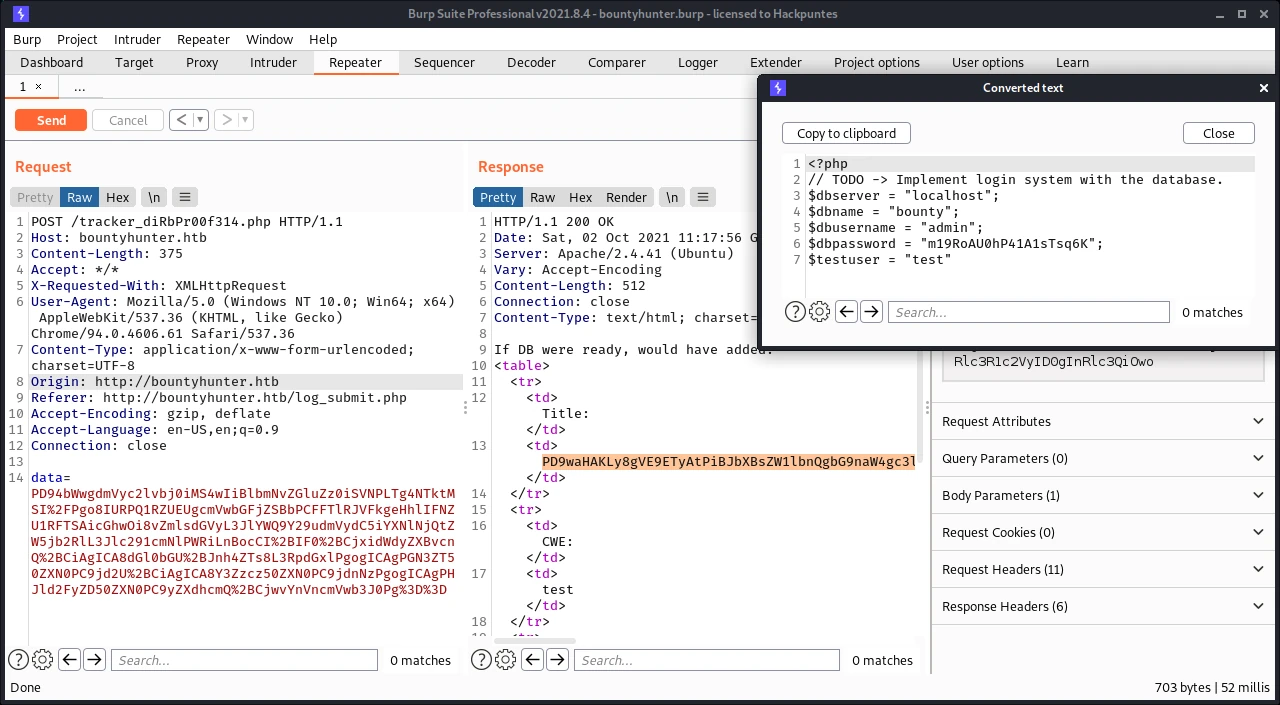The height and width of the screenshot is (705, 1280).
Task: Switch to the Comparer tab
Action: click(617, 62)
